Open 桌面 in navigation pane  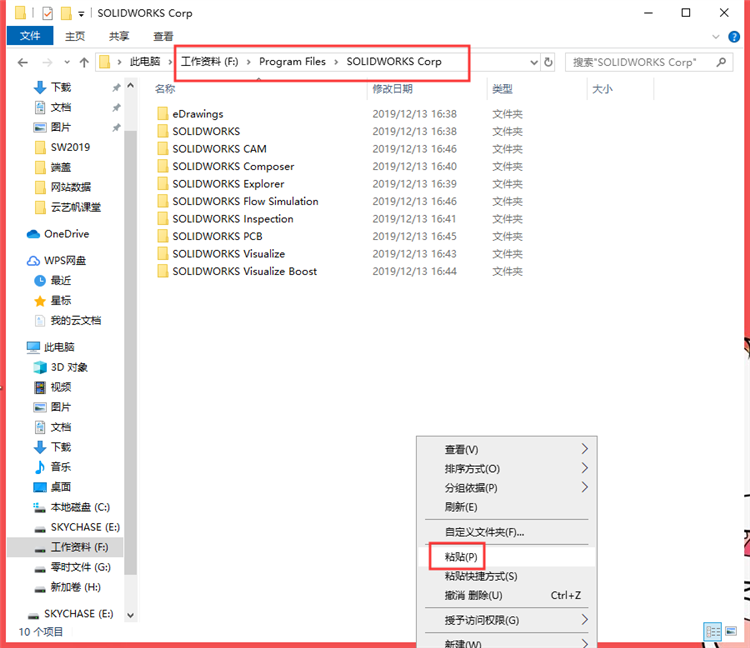61,487
